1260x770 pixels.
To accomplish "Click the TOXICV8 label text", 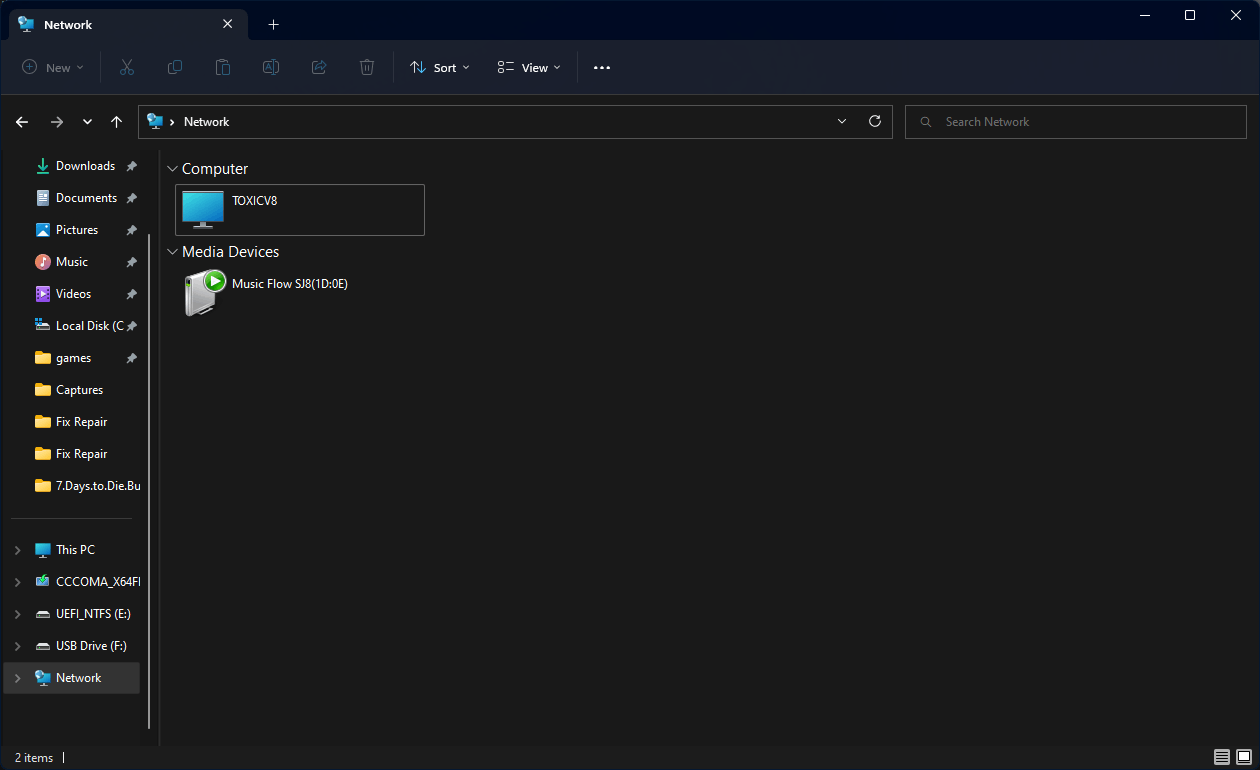I will 255,200.
